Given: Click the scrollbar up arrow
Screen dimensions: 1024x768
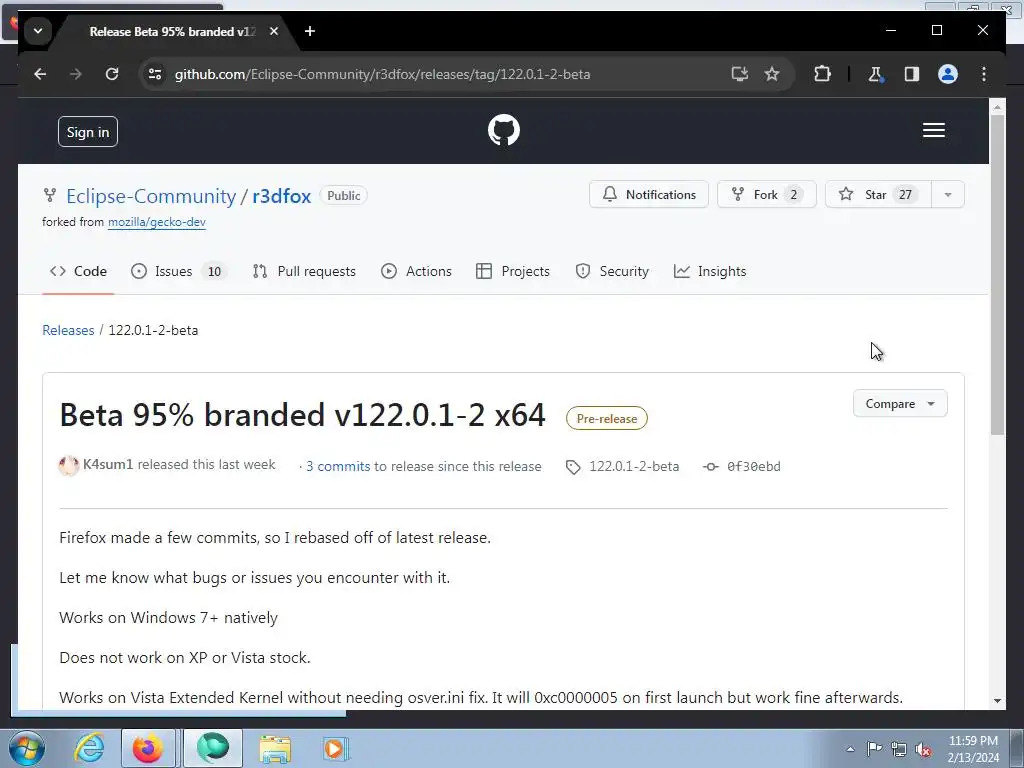Looking at the screenshot, I should [997, 106].
